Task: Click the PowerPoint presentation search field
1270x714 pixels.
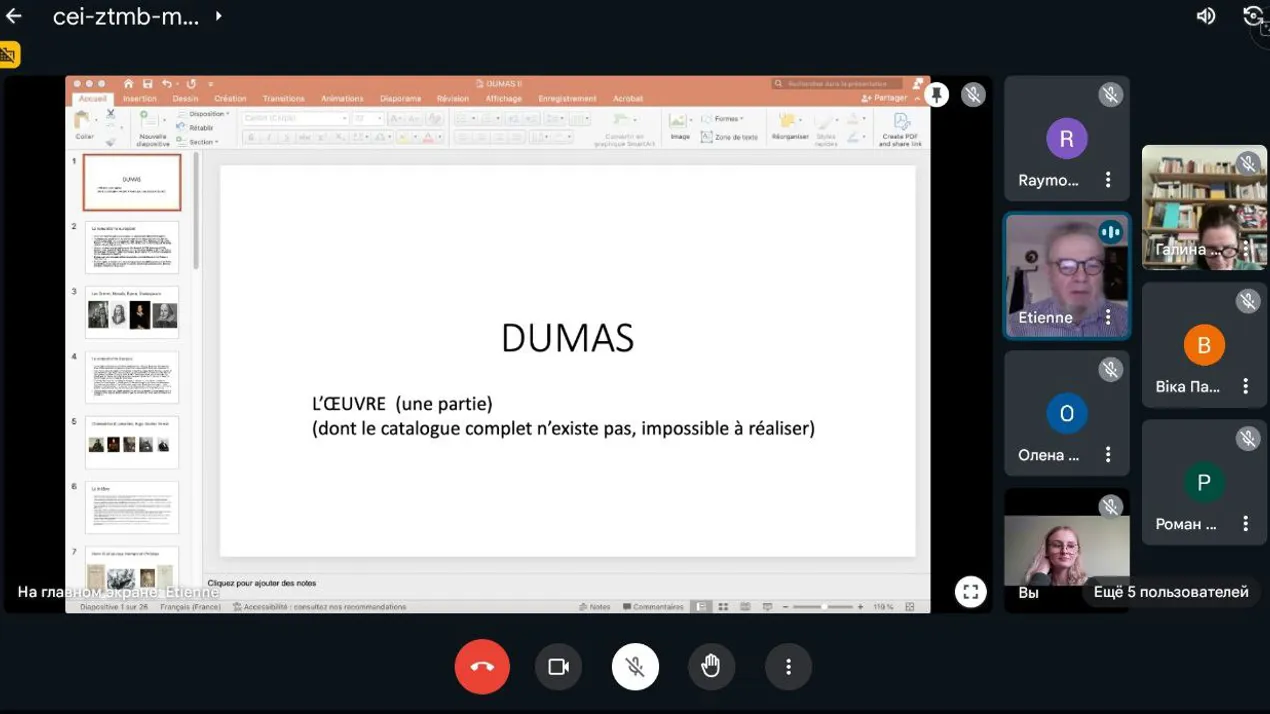Action: pyautogui.click(x=837, y=84)
